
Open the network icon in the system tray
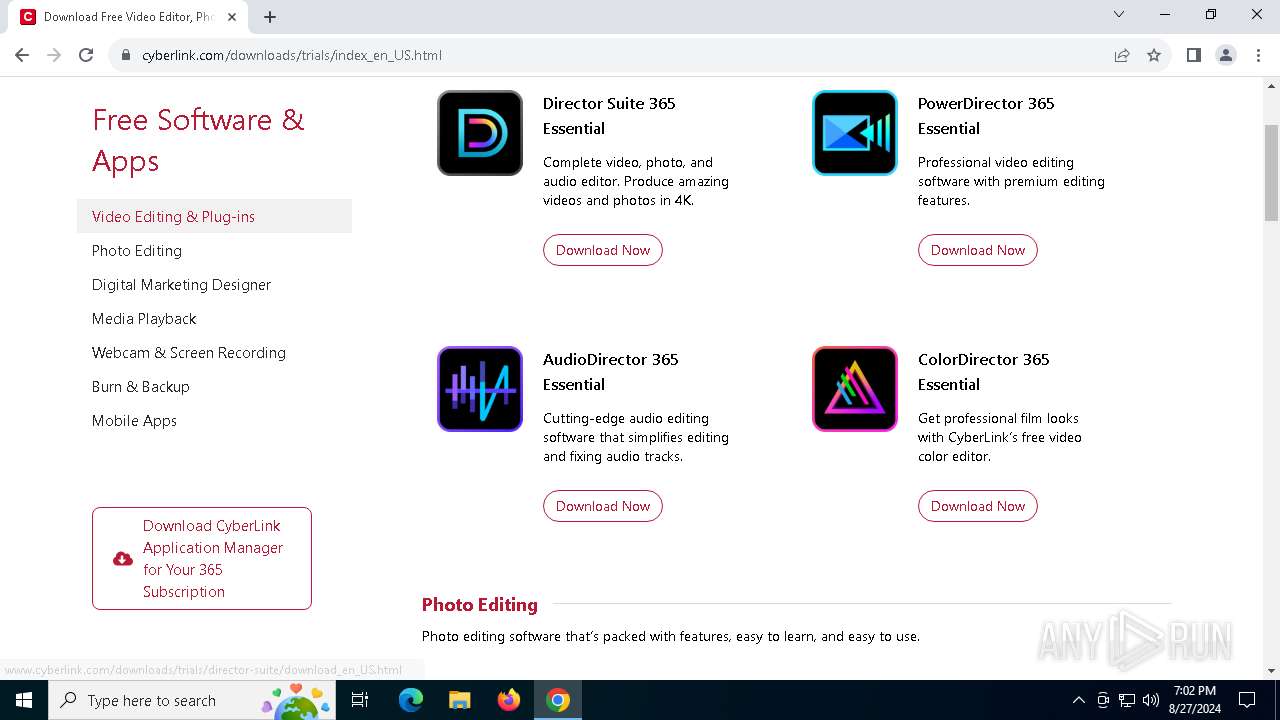[1127, 700]
